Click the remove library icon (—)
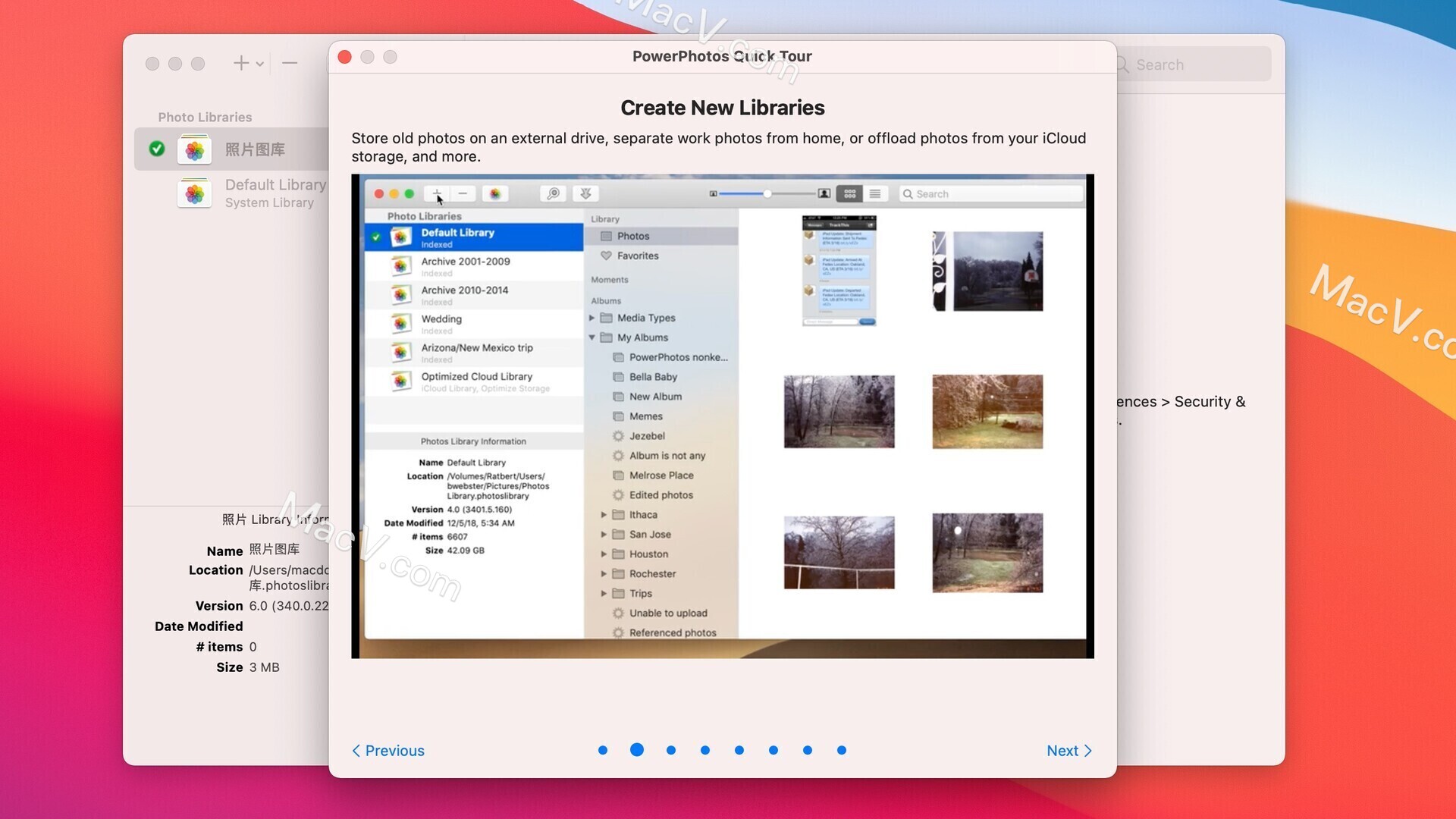The image size is (1456, 819). pyautogui.click(x=289, y=64)
